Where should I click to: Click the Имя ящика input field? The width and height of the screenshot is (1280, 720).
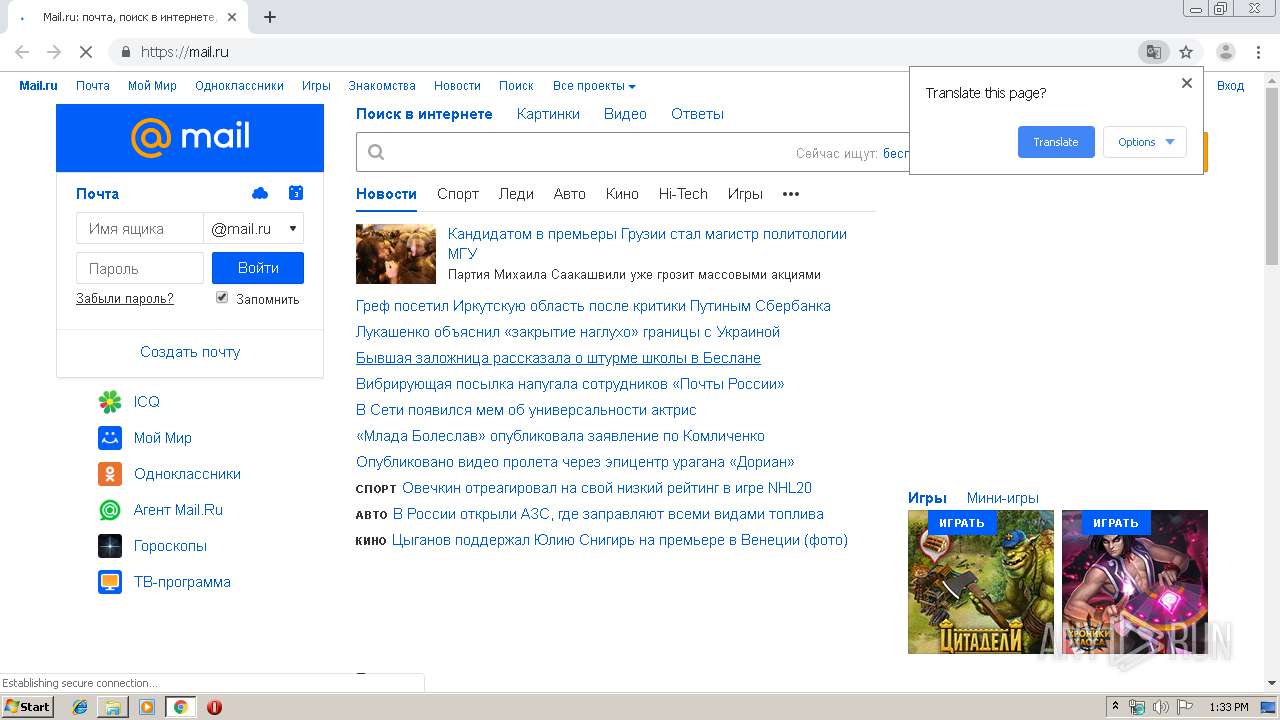point(140,229)
